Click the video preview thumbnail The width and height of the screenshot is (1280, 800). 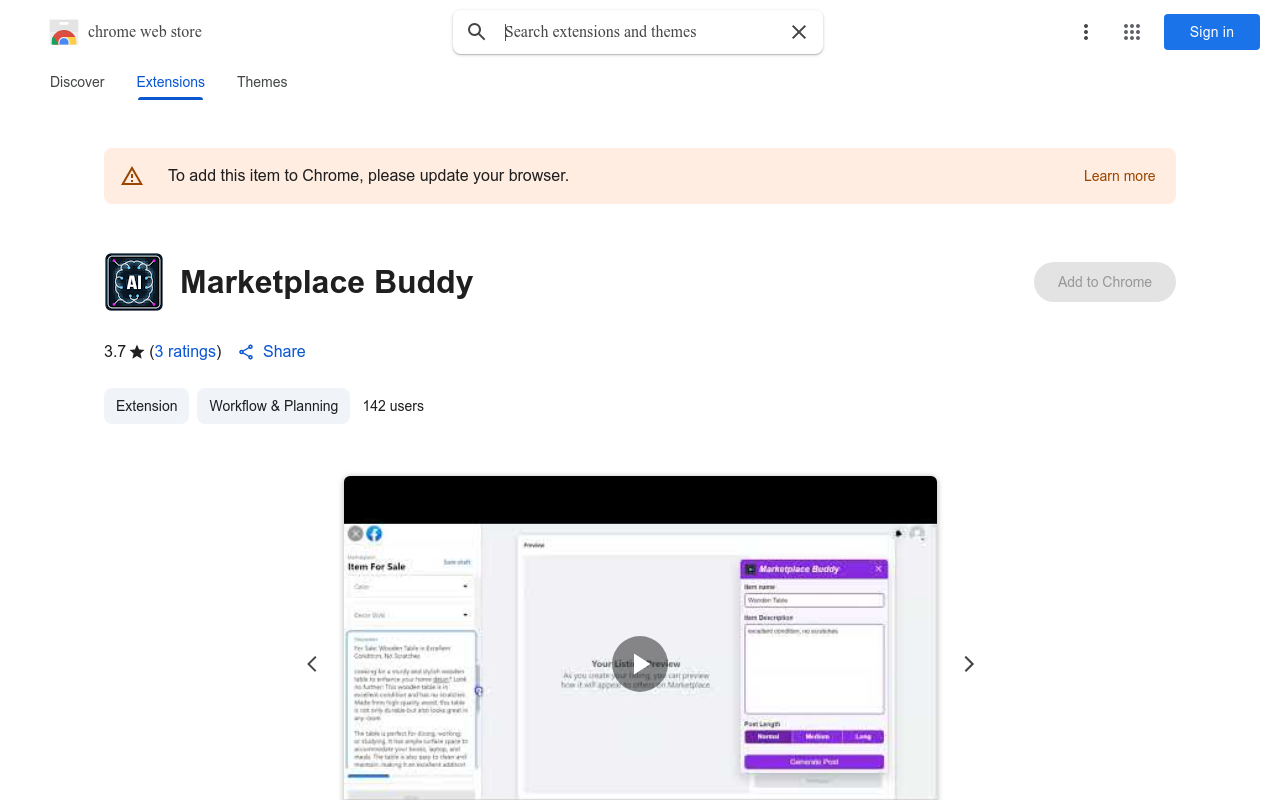tap(640, 638)
